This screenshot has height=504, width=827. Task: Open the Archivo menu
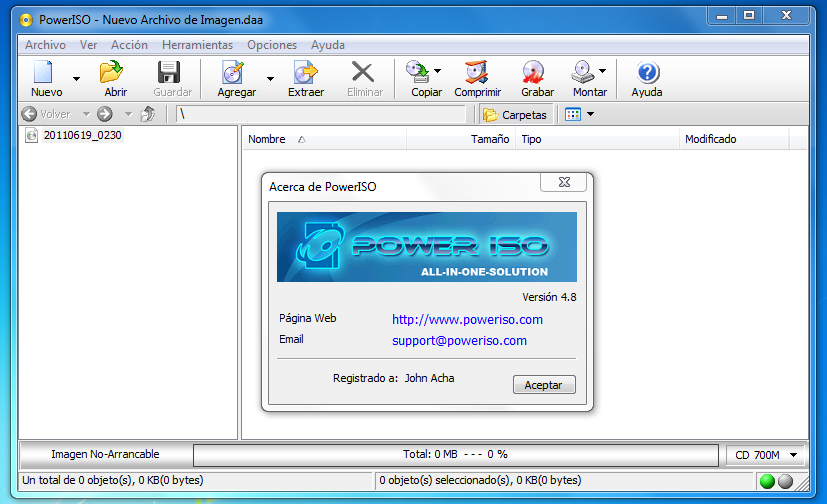tap(45, 45)
